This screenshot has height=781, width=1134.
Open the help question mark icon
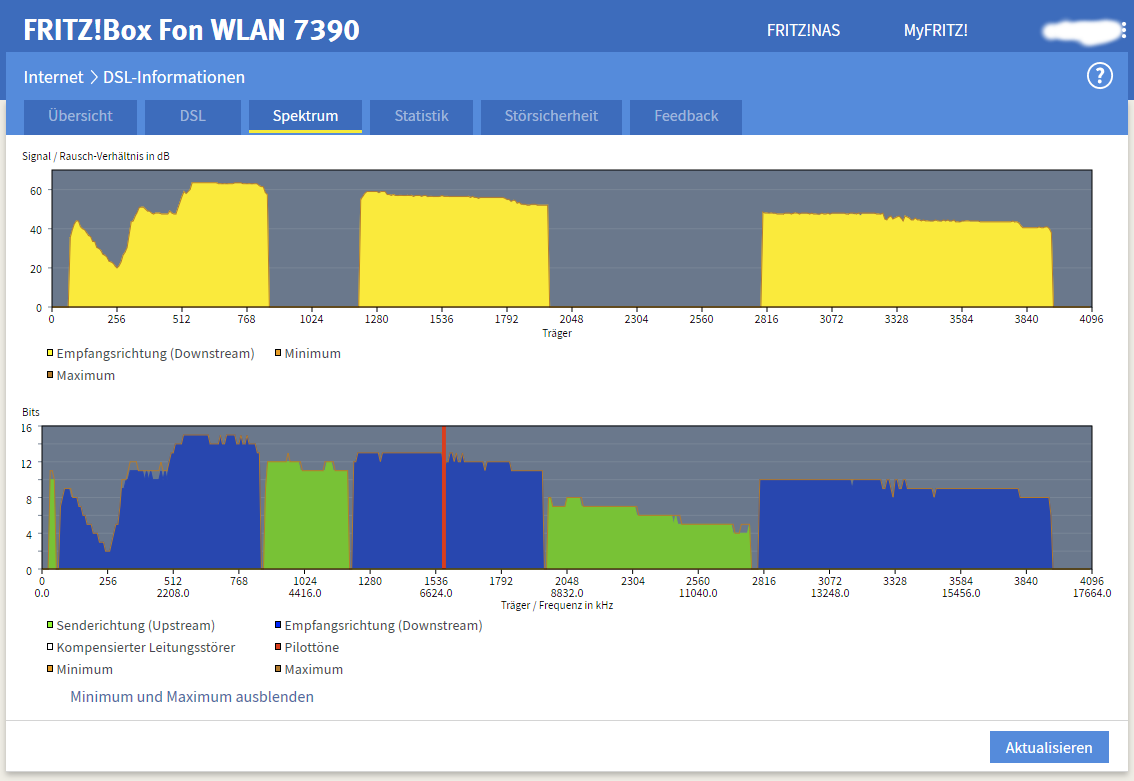pyautogui.click(x=1099, y=76)
